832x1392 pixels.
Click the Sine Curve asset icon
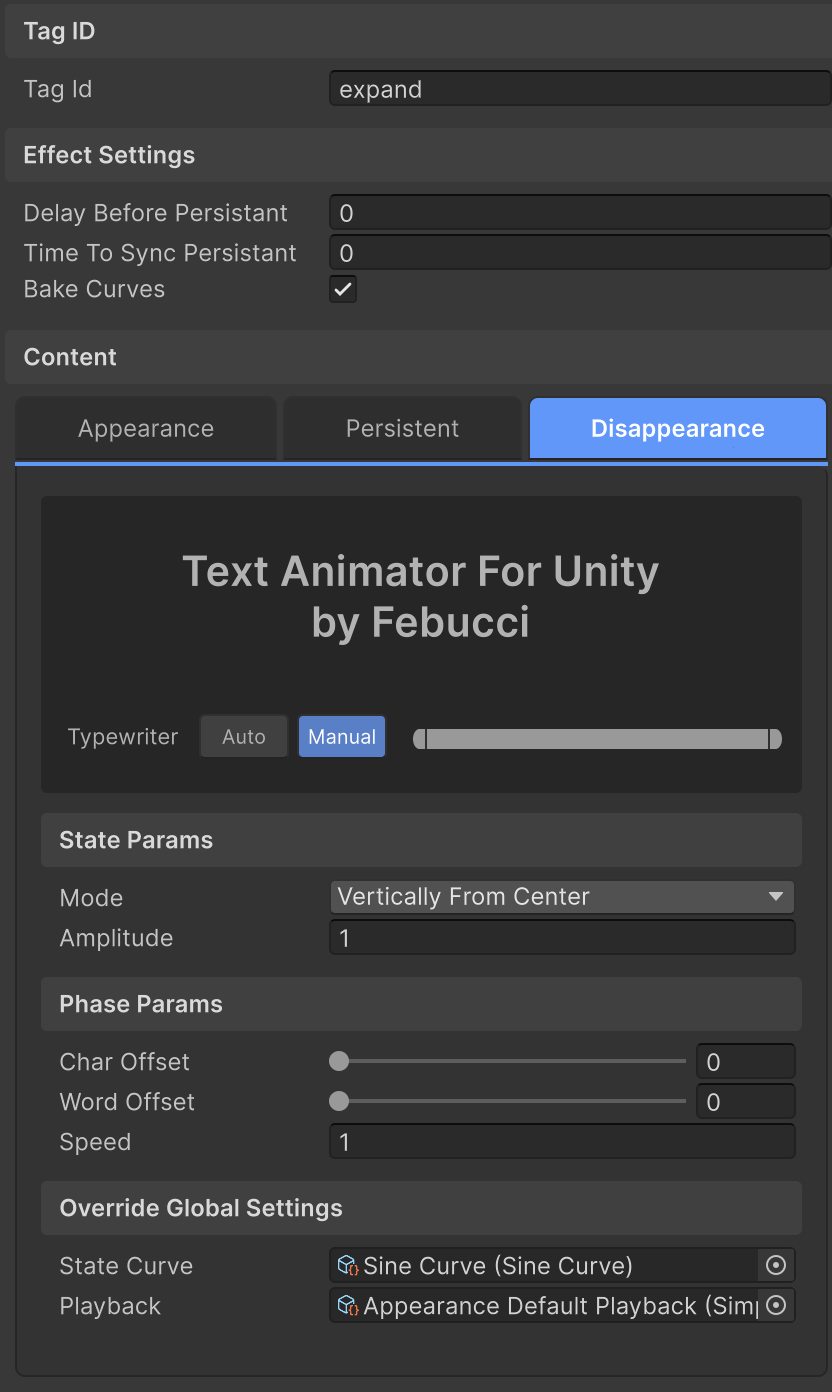348,1266
